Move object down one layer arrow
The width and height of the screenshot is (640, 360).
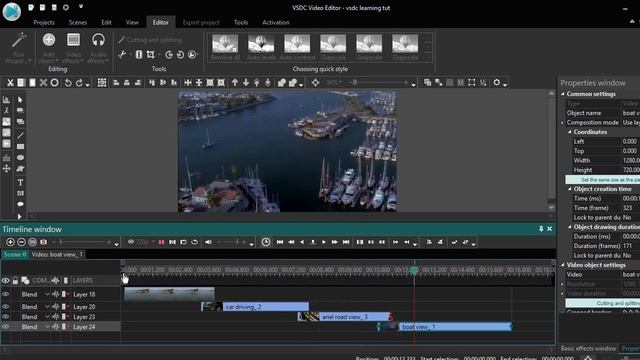pos(246,83)
